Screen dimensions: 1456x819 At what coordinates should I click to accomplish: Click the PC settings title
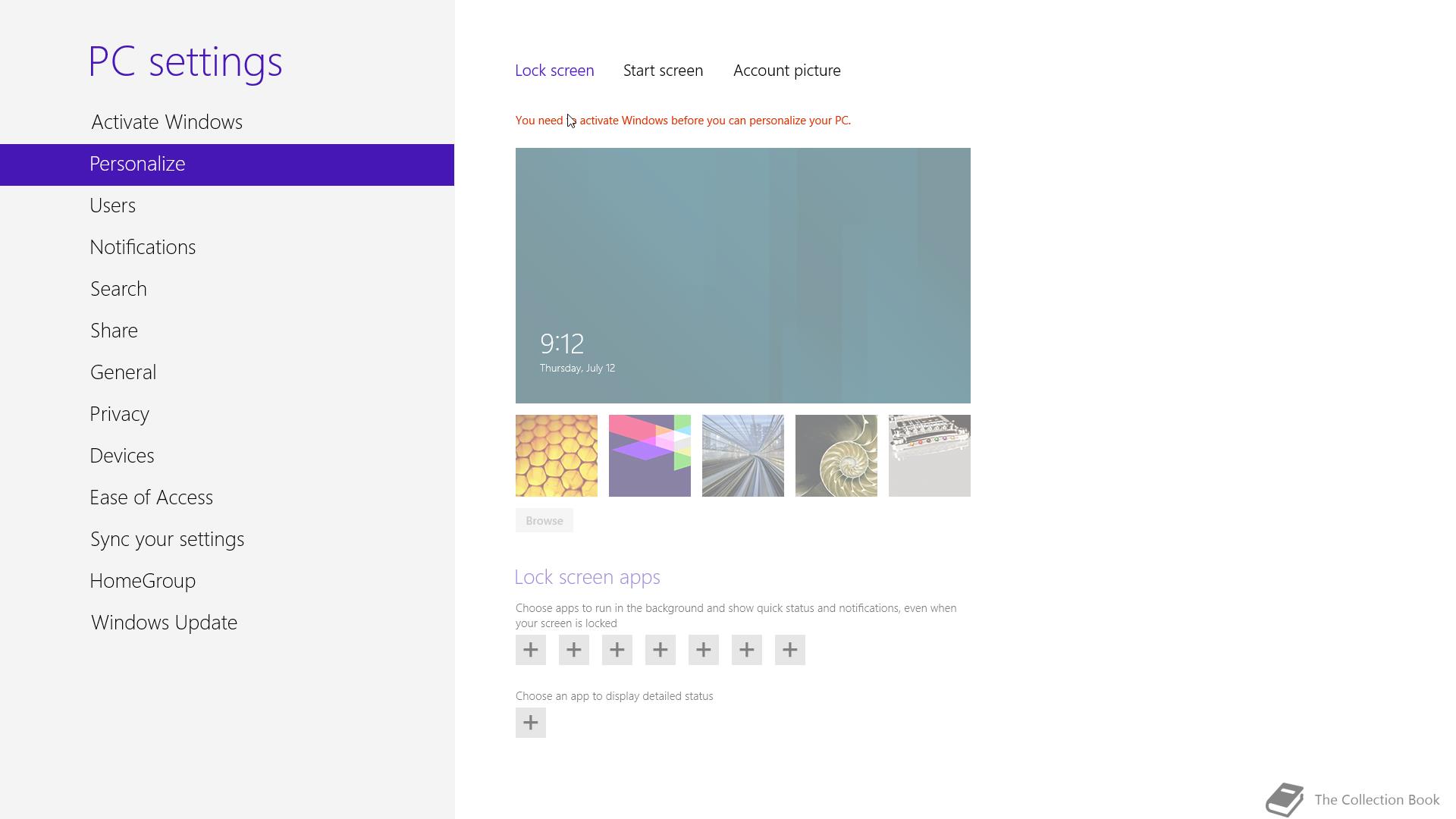point(186,61)
